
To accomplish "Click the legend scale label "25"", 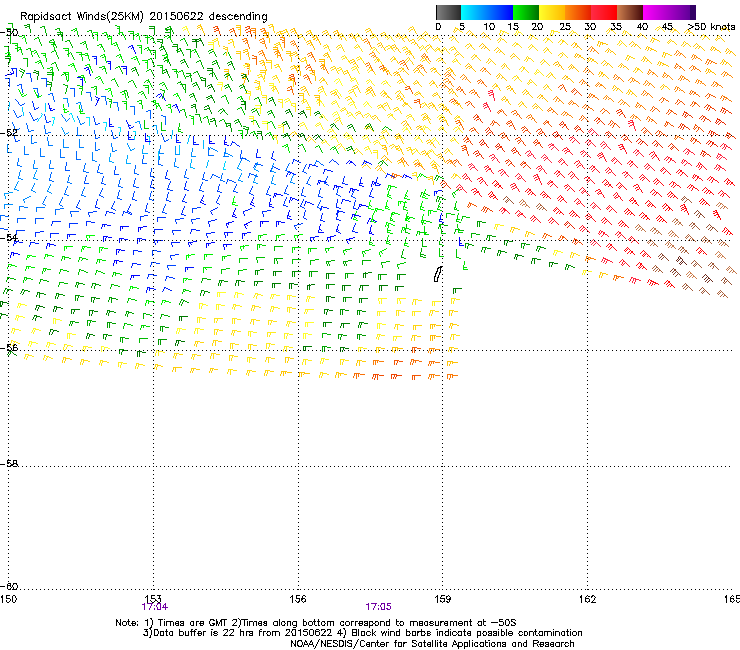I will [565, 27].
